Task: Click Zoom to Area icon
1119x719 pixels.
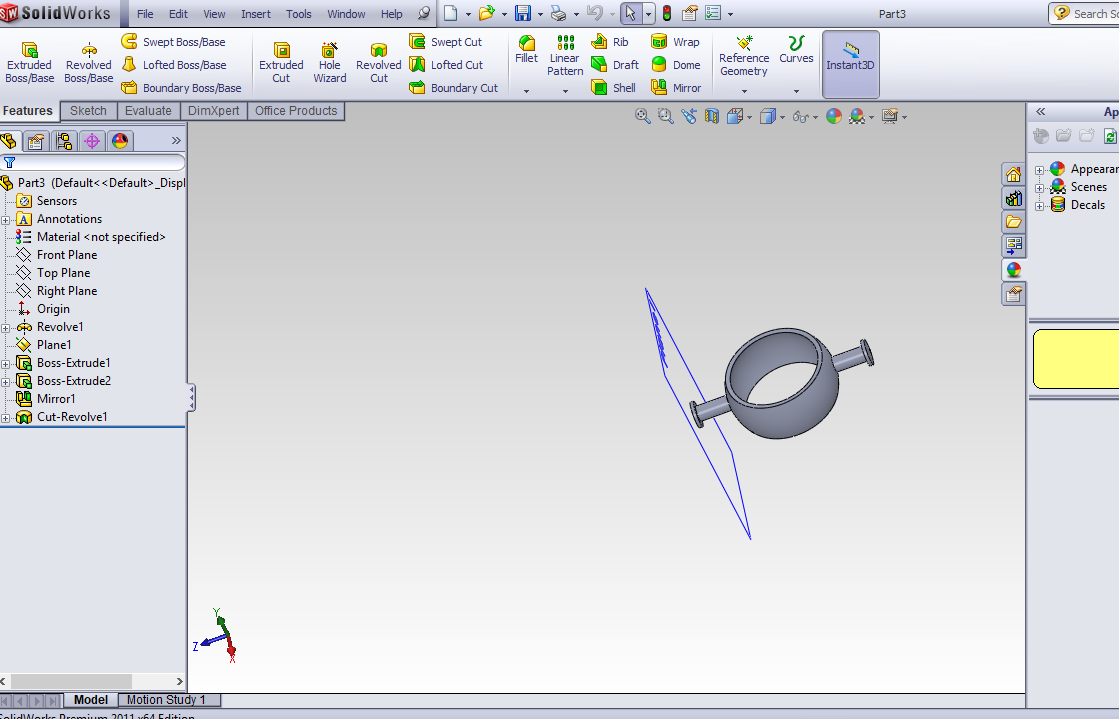Action: (666, 116)
